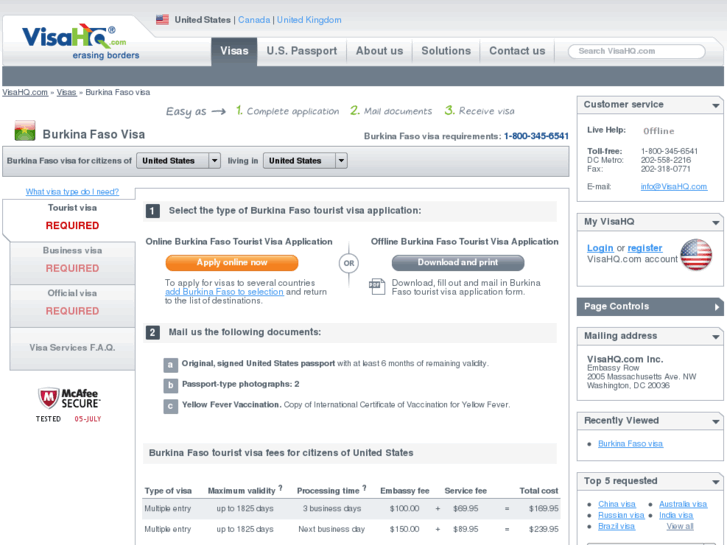
Task: Click '3 business days' processing time
Action: click(x=332, y=509)
